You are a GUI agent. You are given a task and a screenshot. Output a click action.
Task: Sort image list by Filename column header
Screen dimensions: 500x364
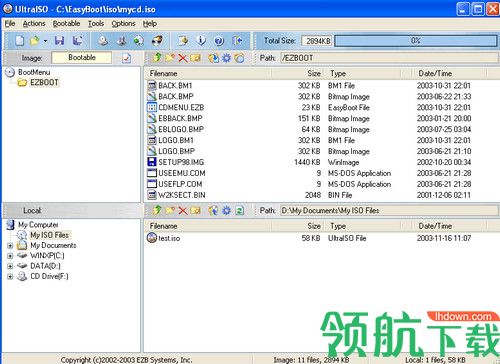coord(208,73)
